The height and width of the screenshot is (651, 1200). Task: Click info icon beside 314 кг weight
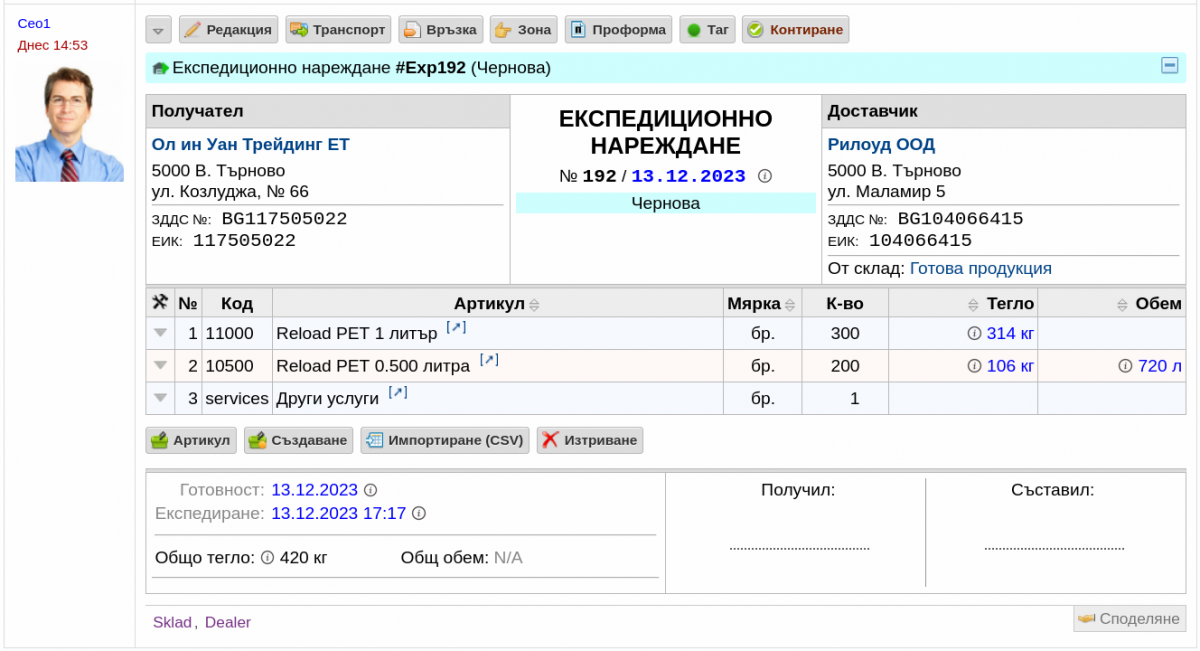[974, 334]
